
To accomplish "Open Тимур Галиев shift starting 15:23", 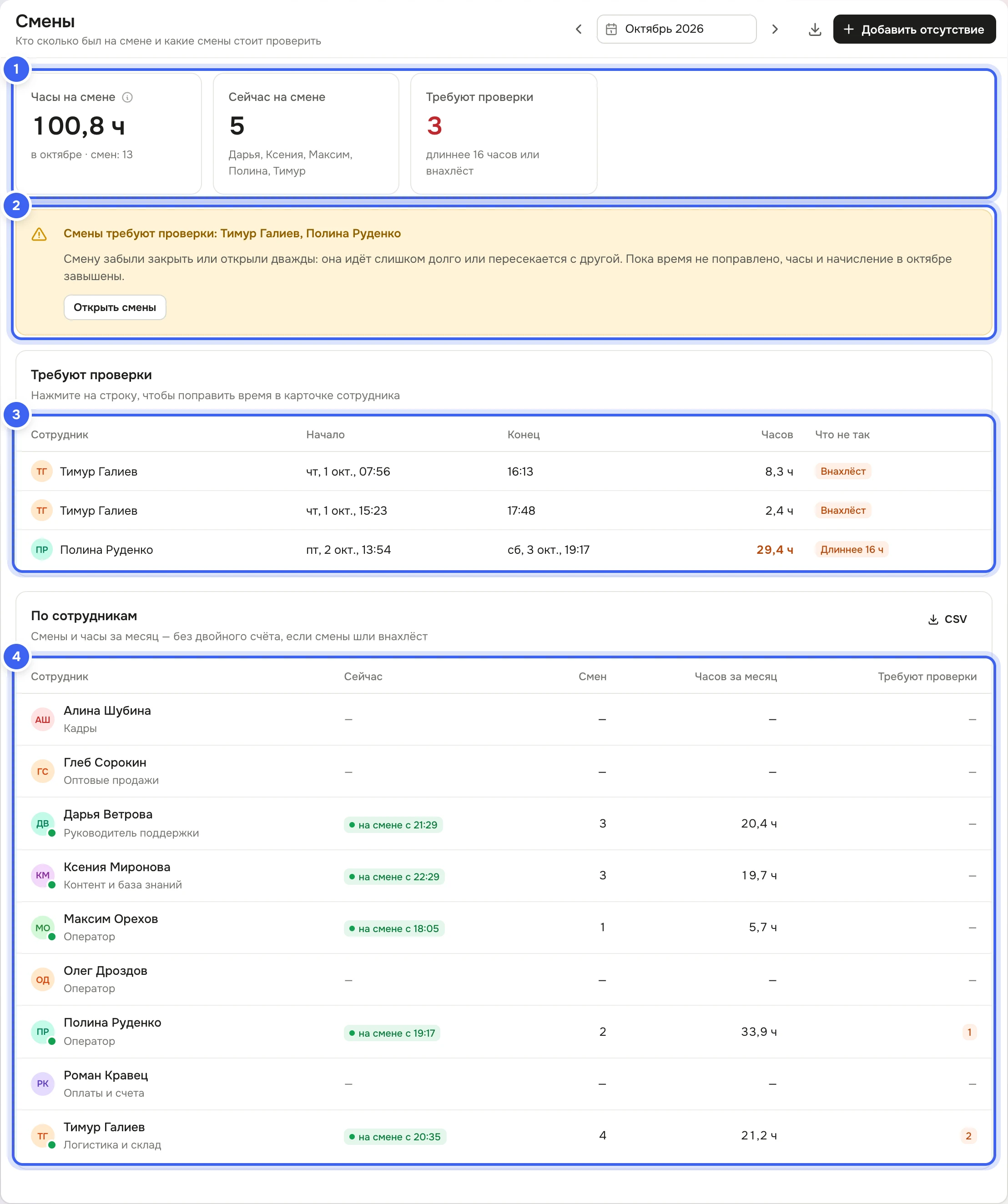I will pos(504,510).
